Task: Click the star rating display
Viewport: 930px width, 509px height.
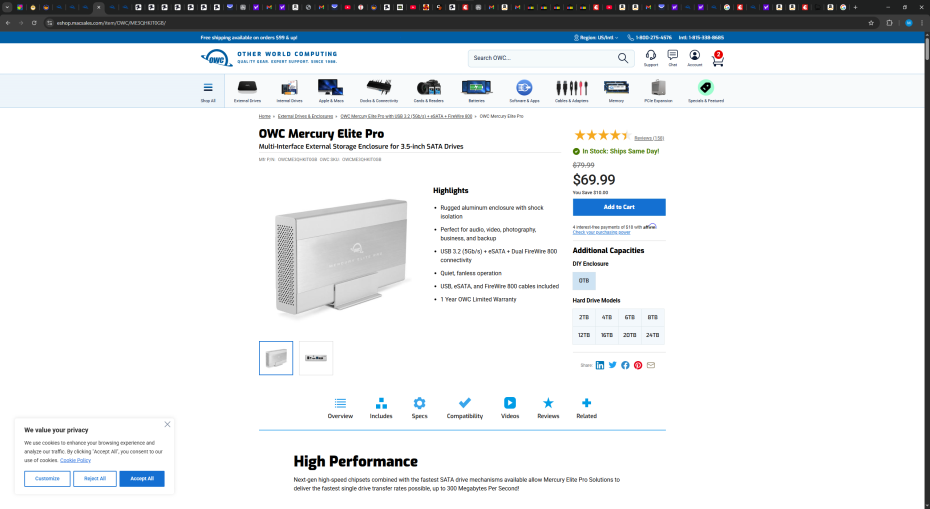Action: coord(602,135)
